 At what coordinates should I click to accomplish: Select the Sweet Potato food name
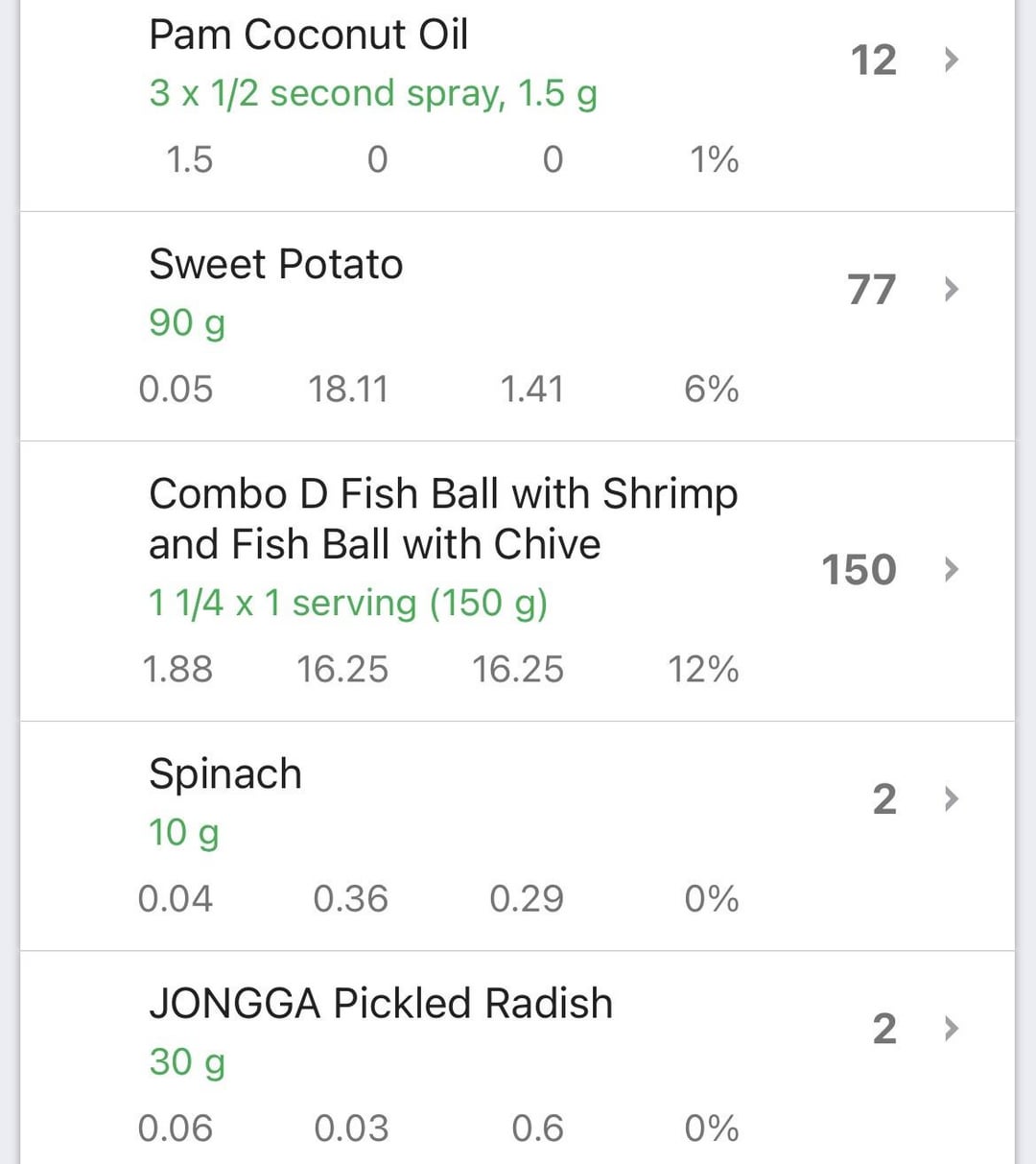click(276, 264)
